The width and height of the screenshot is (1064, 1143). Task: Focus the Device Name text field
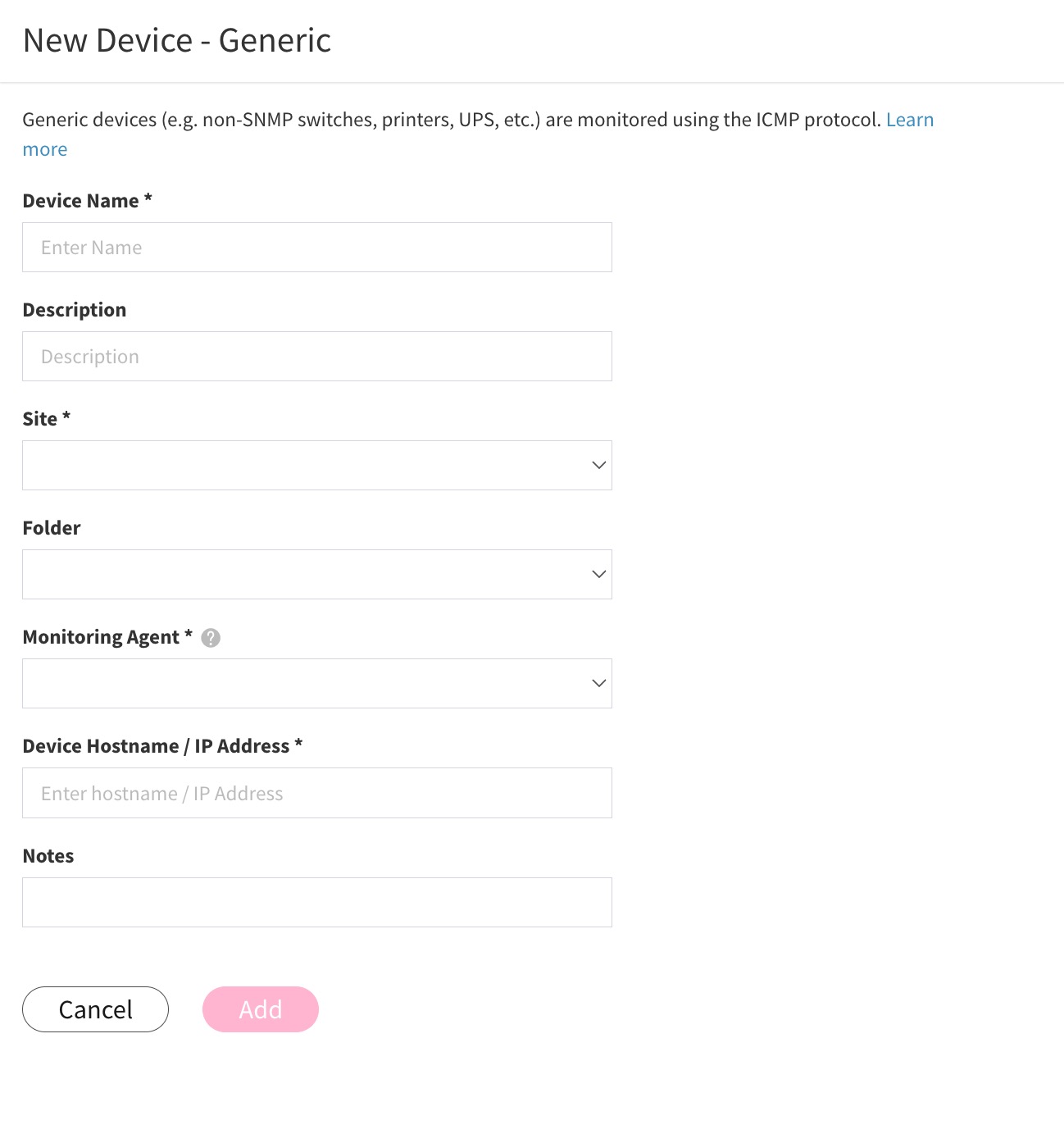pyautogui.click(x=317, y=247)
